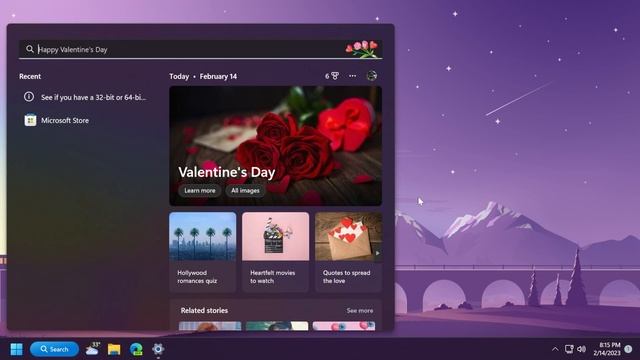The height and width of the screenshot is (360, 640).
Task: Click the roses and hearts search highlight icon
Action: [x=362, y=49]
